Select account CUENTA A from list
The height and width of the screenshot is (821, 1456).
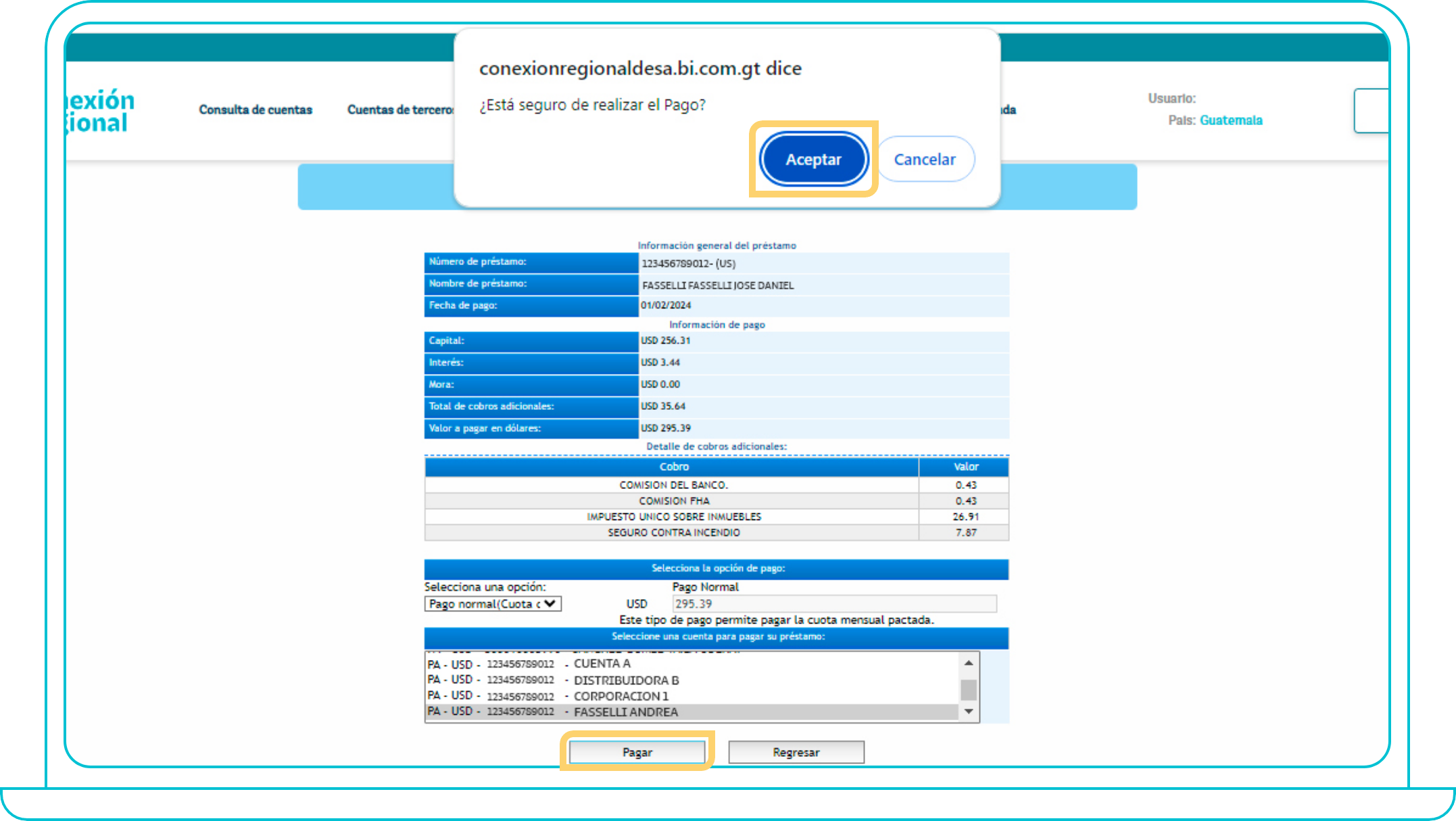[x=602, y=663]
